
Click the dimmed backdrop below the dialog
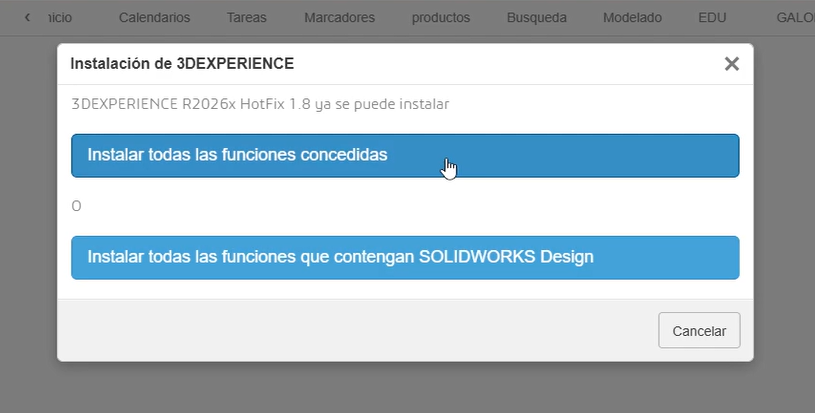point(400,388)
